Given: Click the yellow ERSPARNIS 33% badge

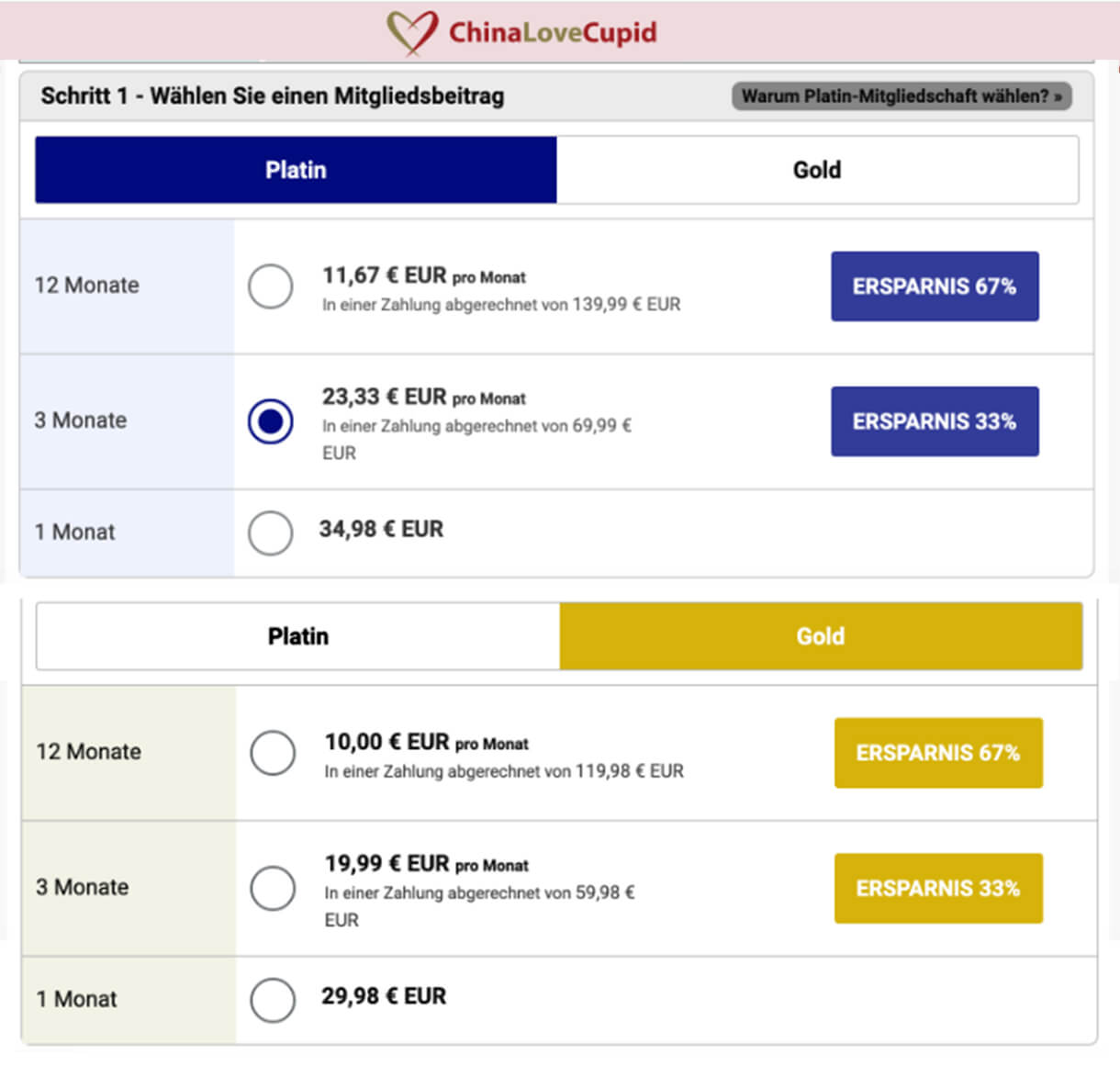Looking at the screenshot, I should [938, 887].
